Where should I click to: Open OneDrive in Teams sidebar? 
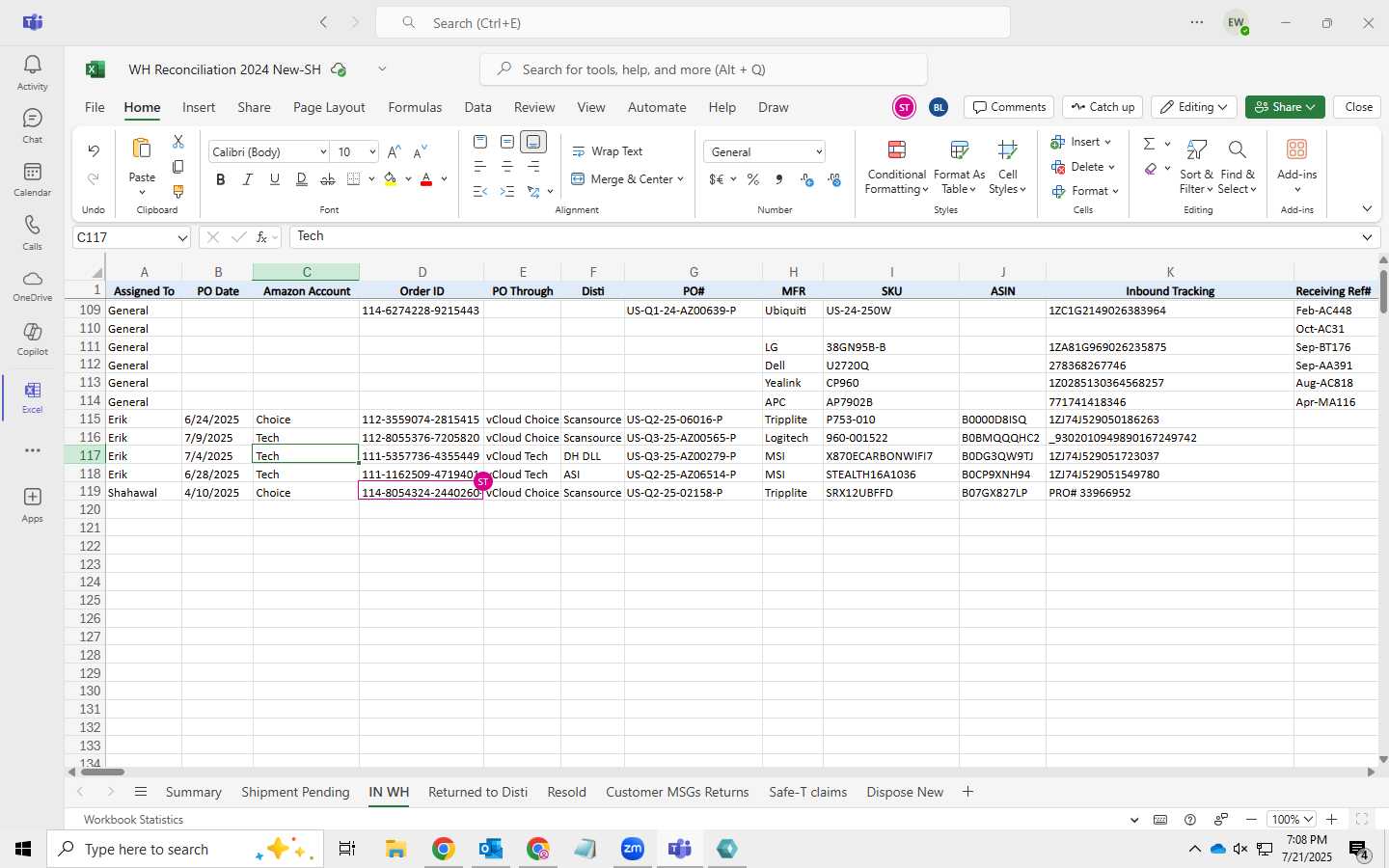(x=32, y=285)
